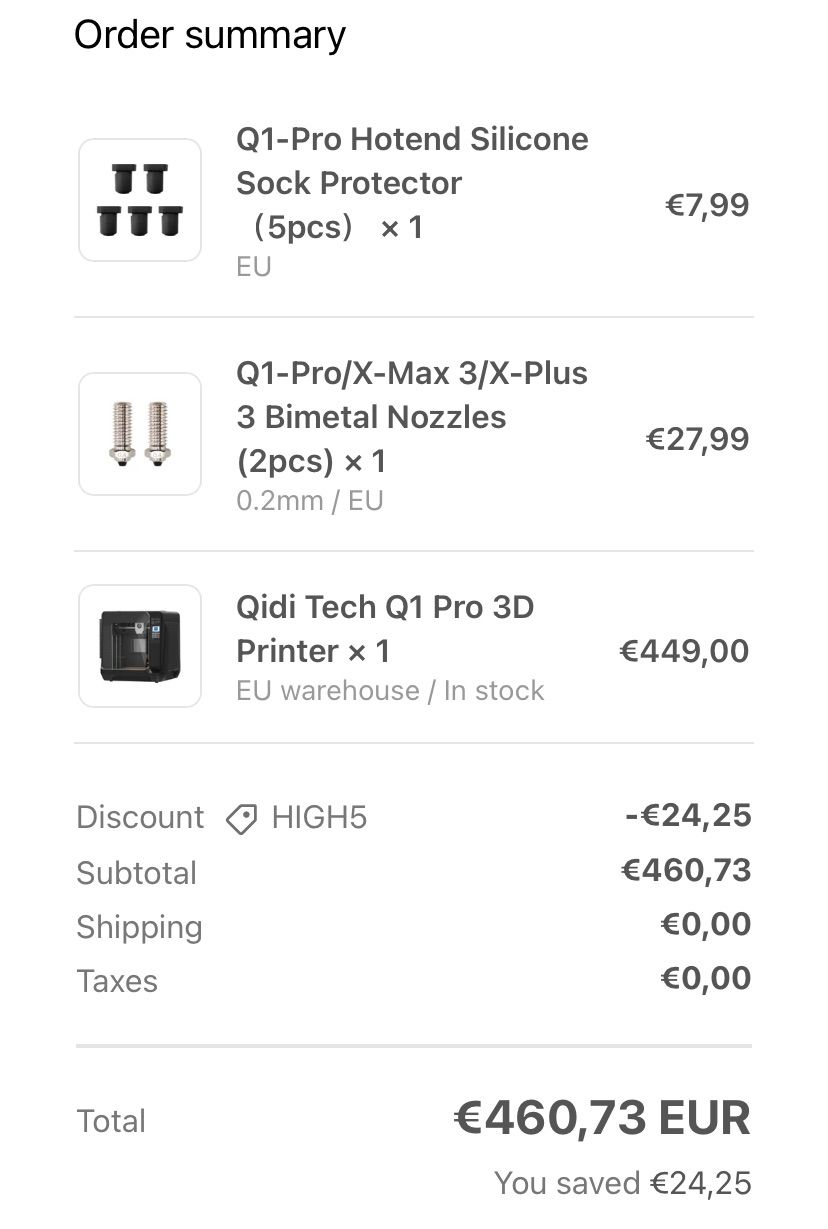Click the total €460,73 EUR amount
Viewport: 828px width, 1229px height.
pos(602,1118)
